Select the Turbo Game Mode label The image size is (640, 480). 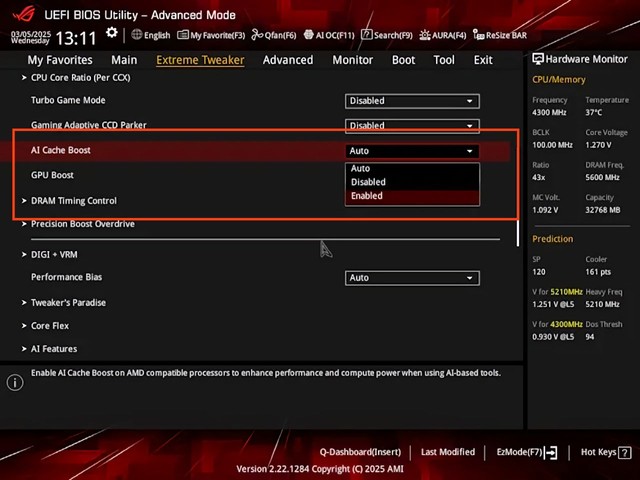point(68,100)
